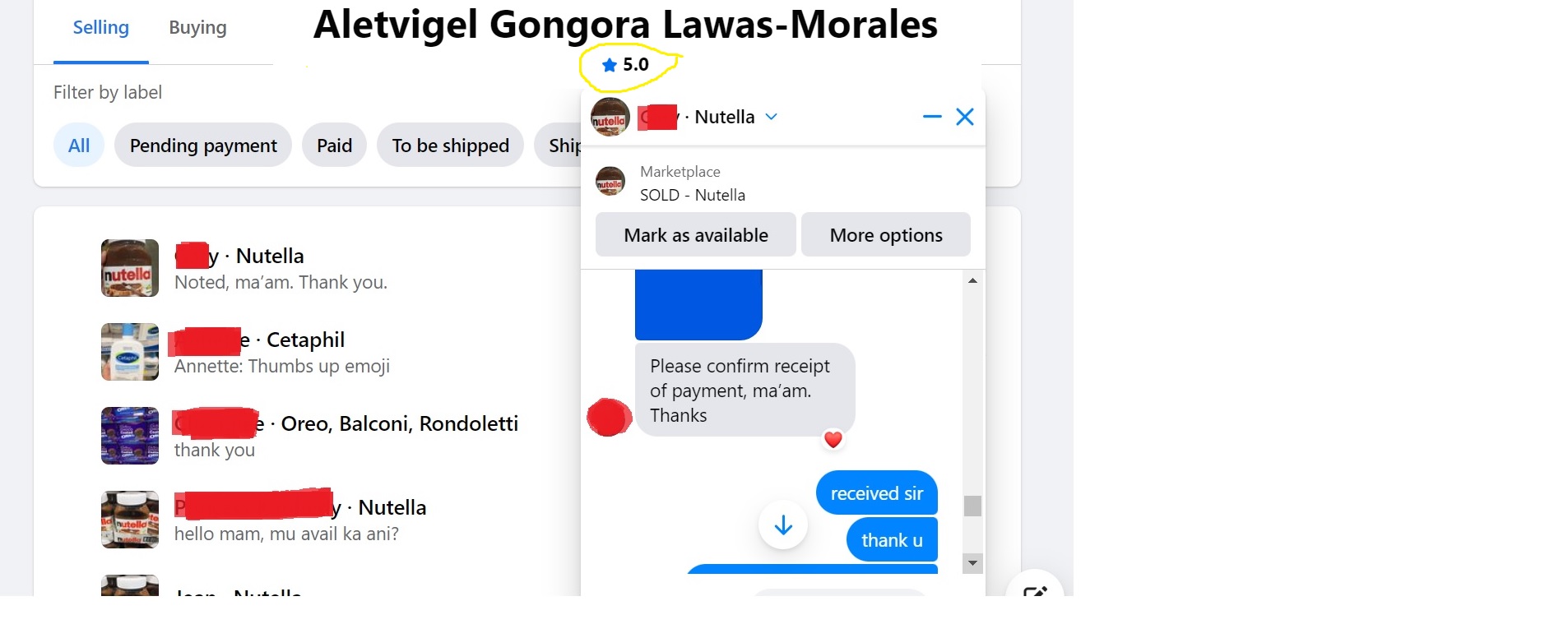Image resolution: width=1568 pixels, height=638 pixels.
Task: Click the blue star rating 5.0
Action: pos(625,65)
